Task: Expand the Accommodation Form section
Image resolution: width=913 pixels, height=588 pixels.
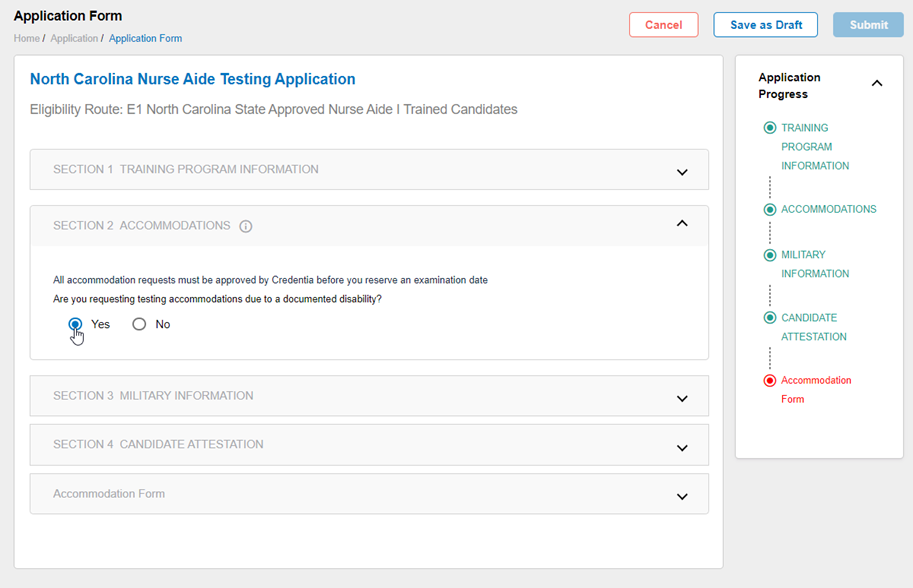Action: 369,494
